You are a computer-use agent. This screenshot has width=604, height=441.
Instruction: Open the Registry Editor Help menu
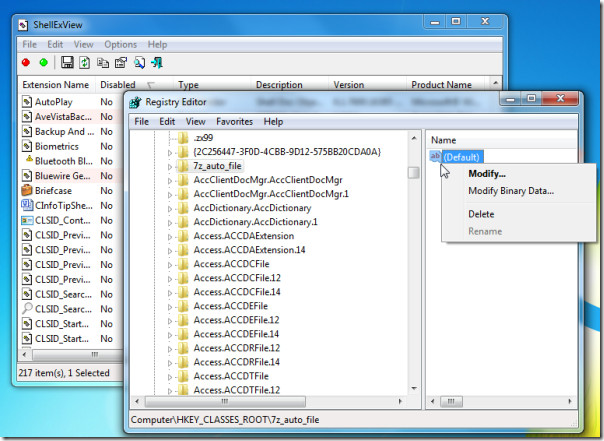point(273,122)
